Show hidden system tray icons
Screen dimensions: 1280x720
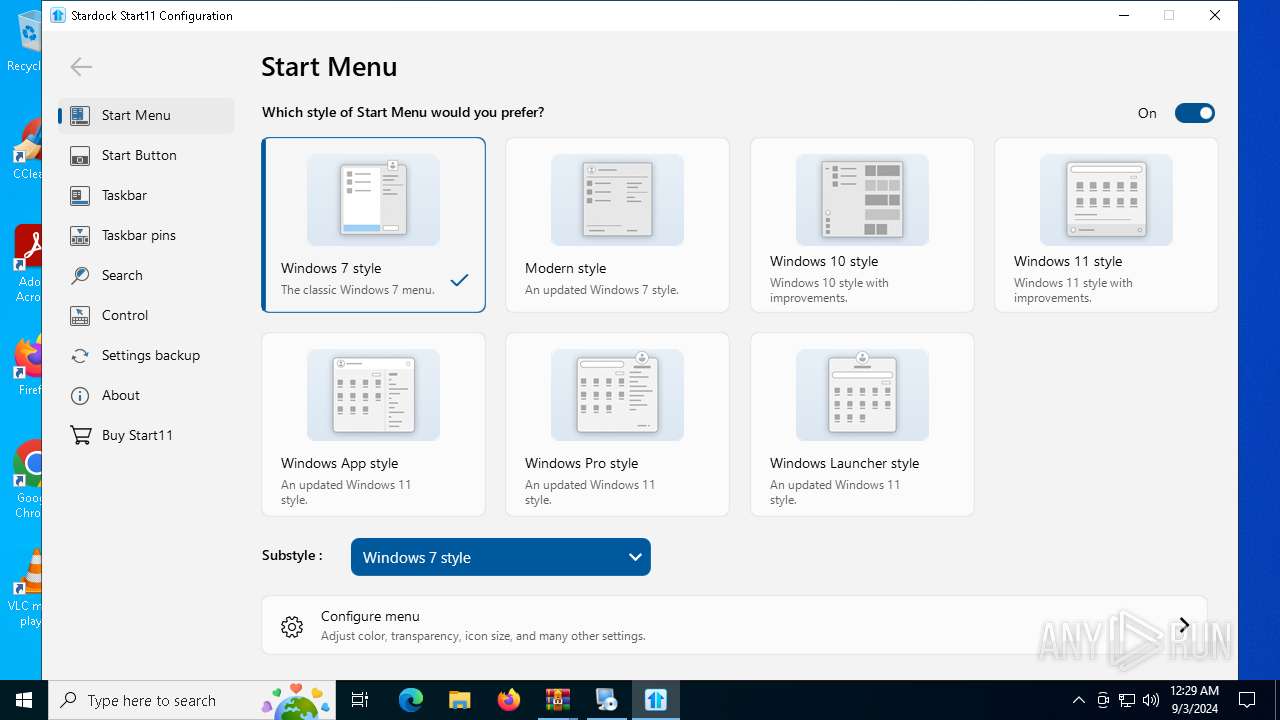[x=1078, y=700]
